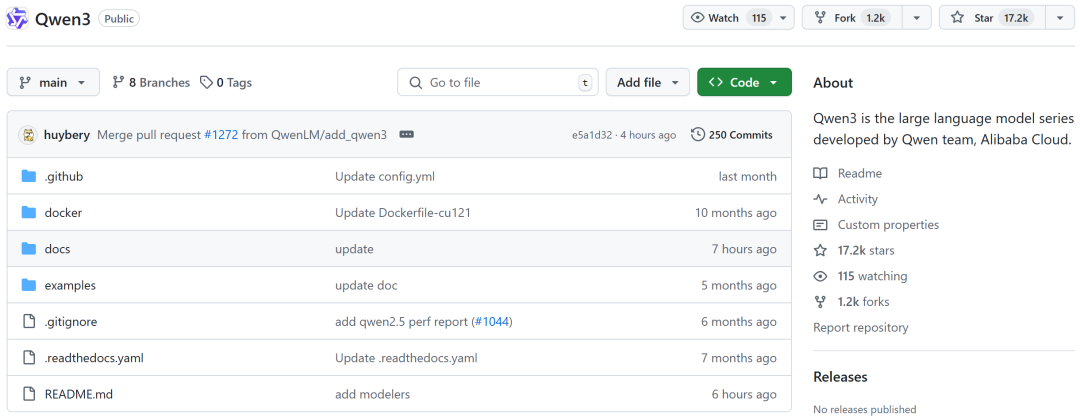View the 0 Tags link
This screenshot has height=418, width=1080.
coord(226,83)
